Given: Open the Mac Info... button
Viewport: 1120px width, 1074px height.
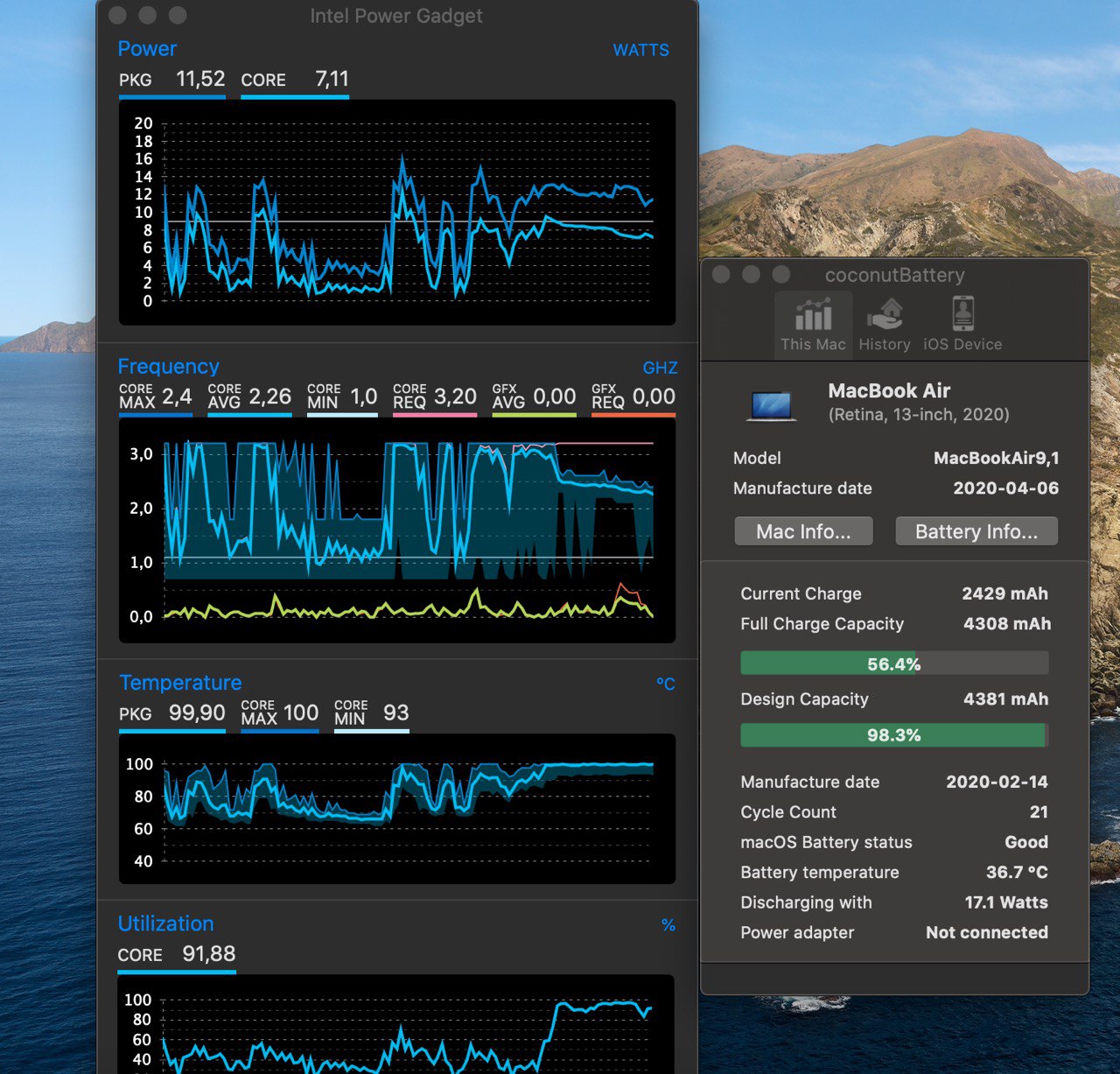Looking at the screenshot, I should pyautogui.click(x=803, y=531).
